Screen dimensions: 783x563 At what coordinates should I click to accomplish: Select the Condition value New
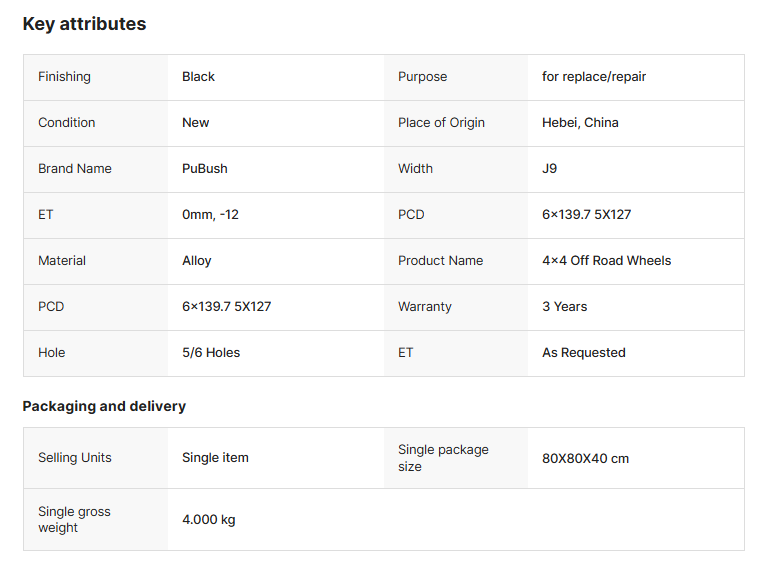pyautogui.click(x=195, y=123)
